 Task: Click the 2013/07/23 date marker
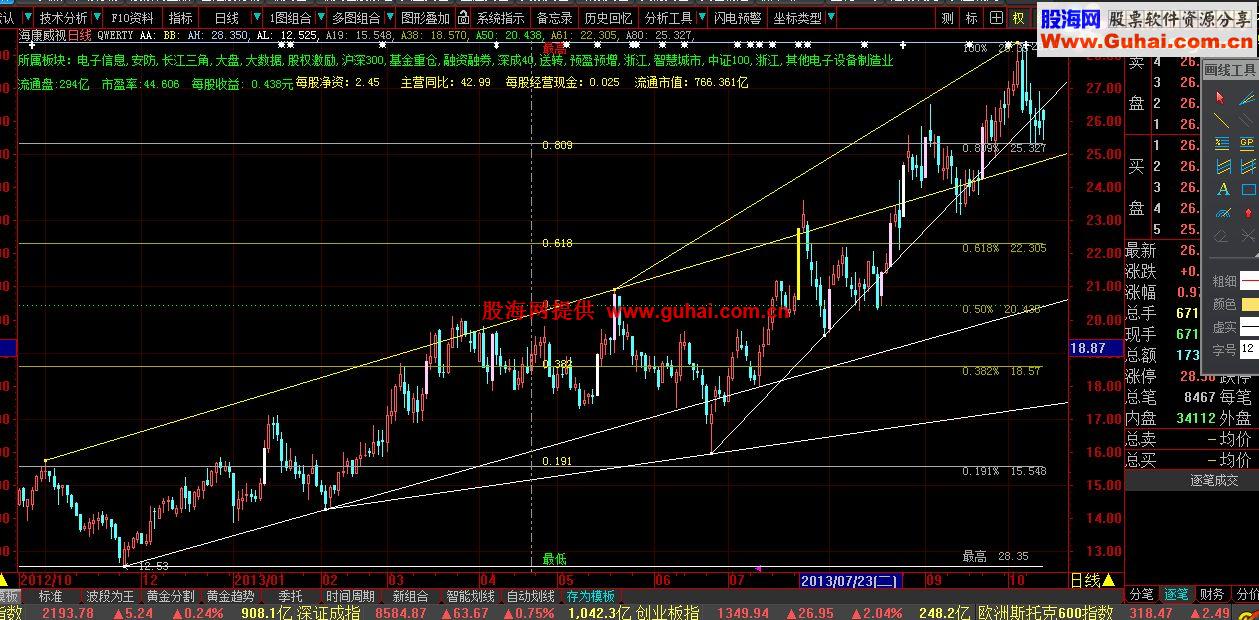(851, 580)
